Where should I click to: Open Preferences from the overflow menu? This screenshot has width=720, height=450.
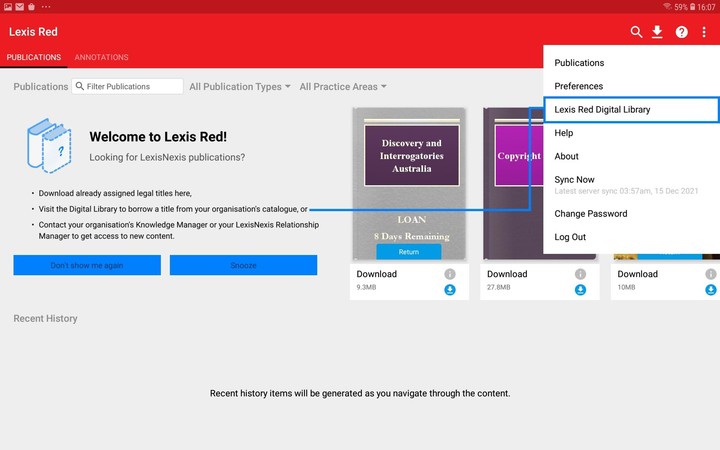tap(631, 86)
